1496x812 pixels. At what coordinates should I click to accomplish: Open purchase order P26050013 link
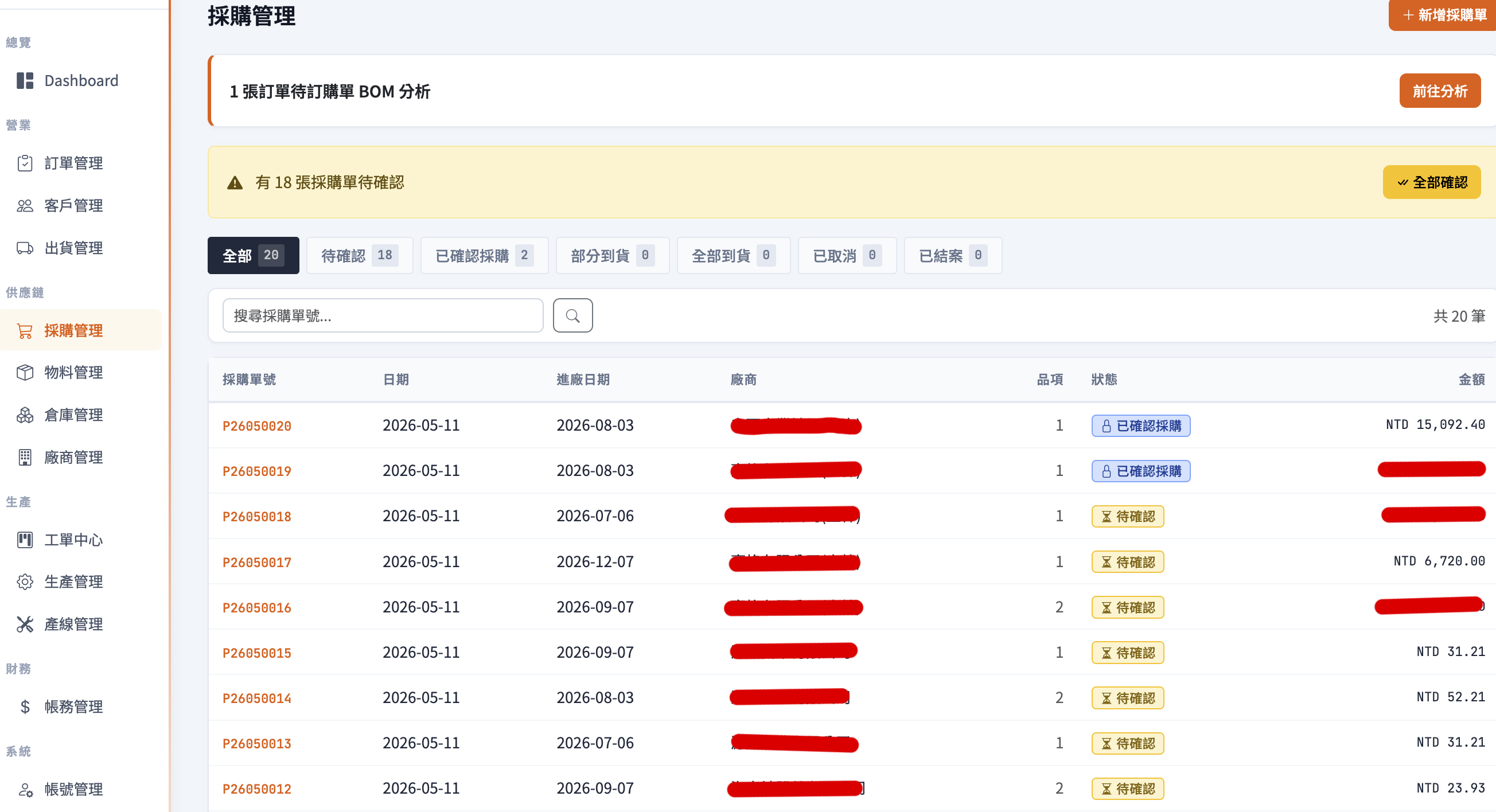tap(256, 744)
